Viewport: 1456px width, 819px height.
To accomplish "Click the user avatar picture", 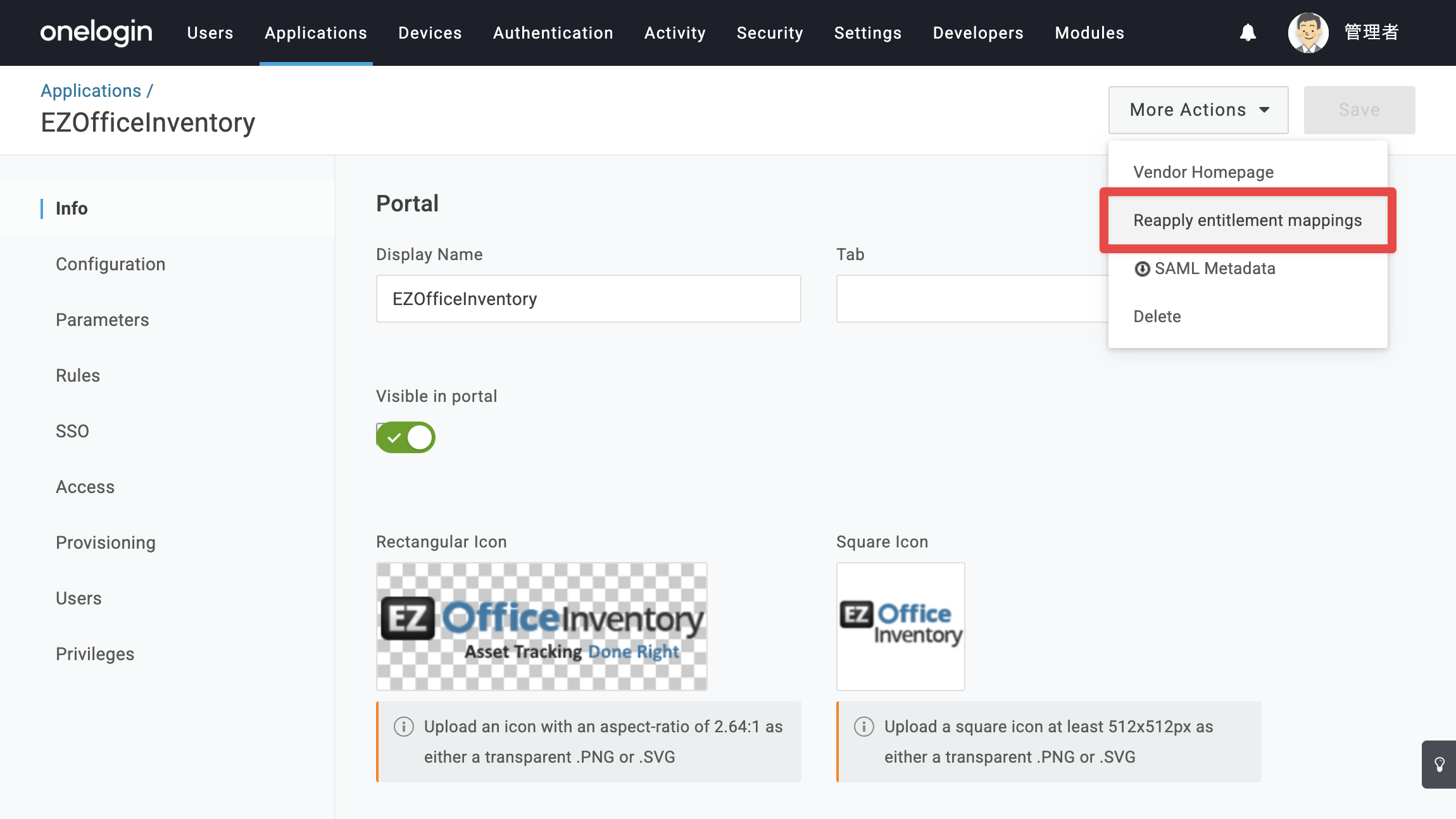I will tap(1308, 32).
